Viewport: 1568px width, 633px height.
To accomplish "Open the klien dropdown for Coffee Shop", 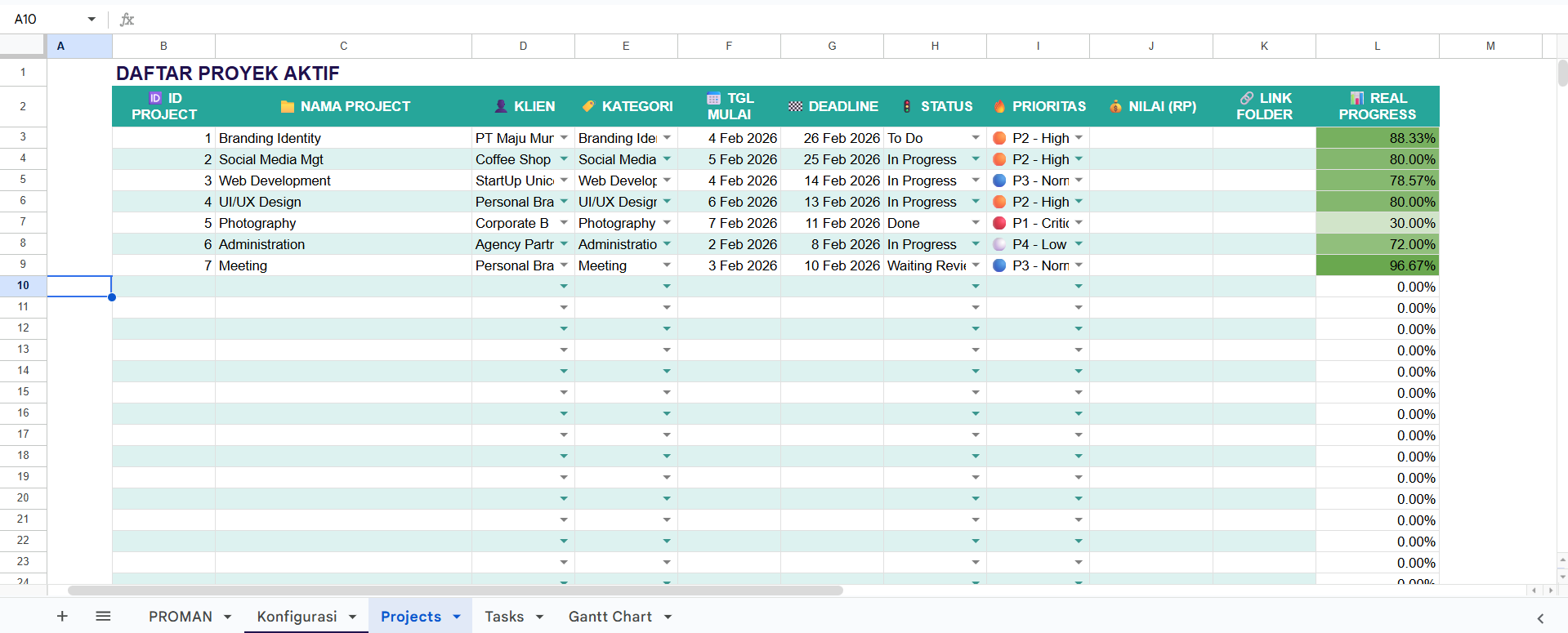I will (x=564, y=159).
